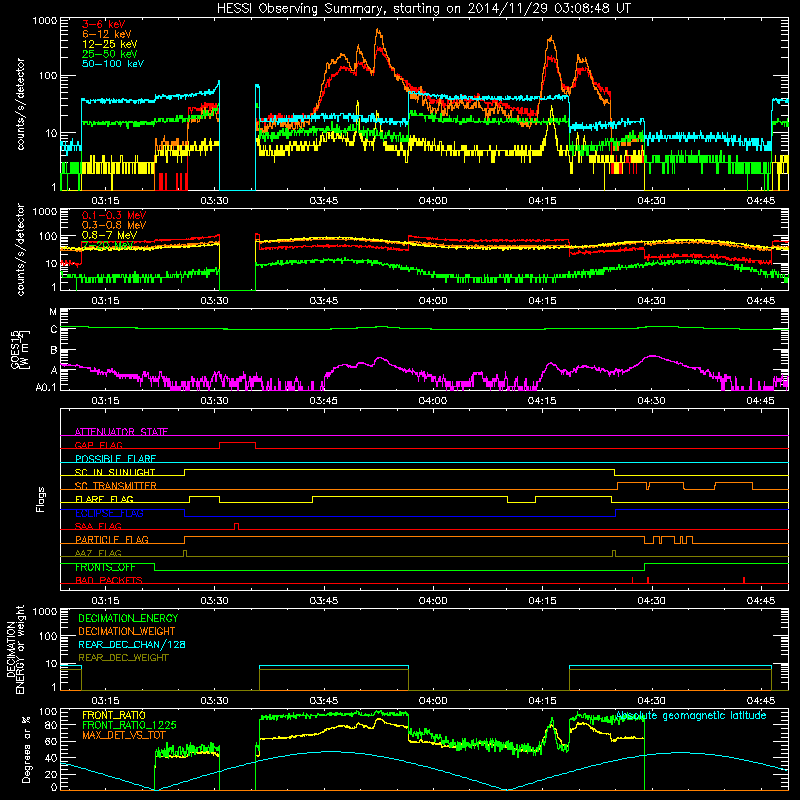Click the B class tick on GOES plot
Viewport: 800px width, 800px height.
pyautogui.click(x=54, y=351)
